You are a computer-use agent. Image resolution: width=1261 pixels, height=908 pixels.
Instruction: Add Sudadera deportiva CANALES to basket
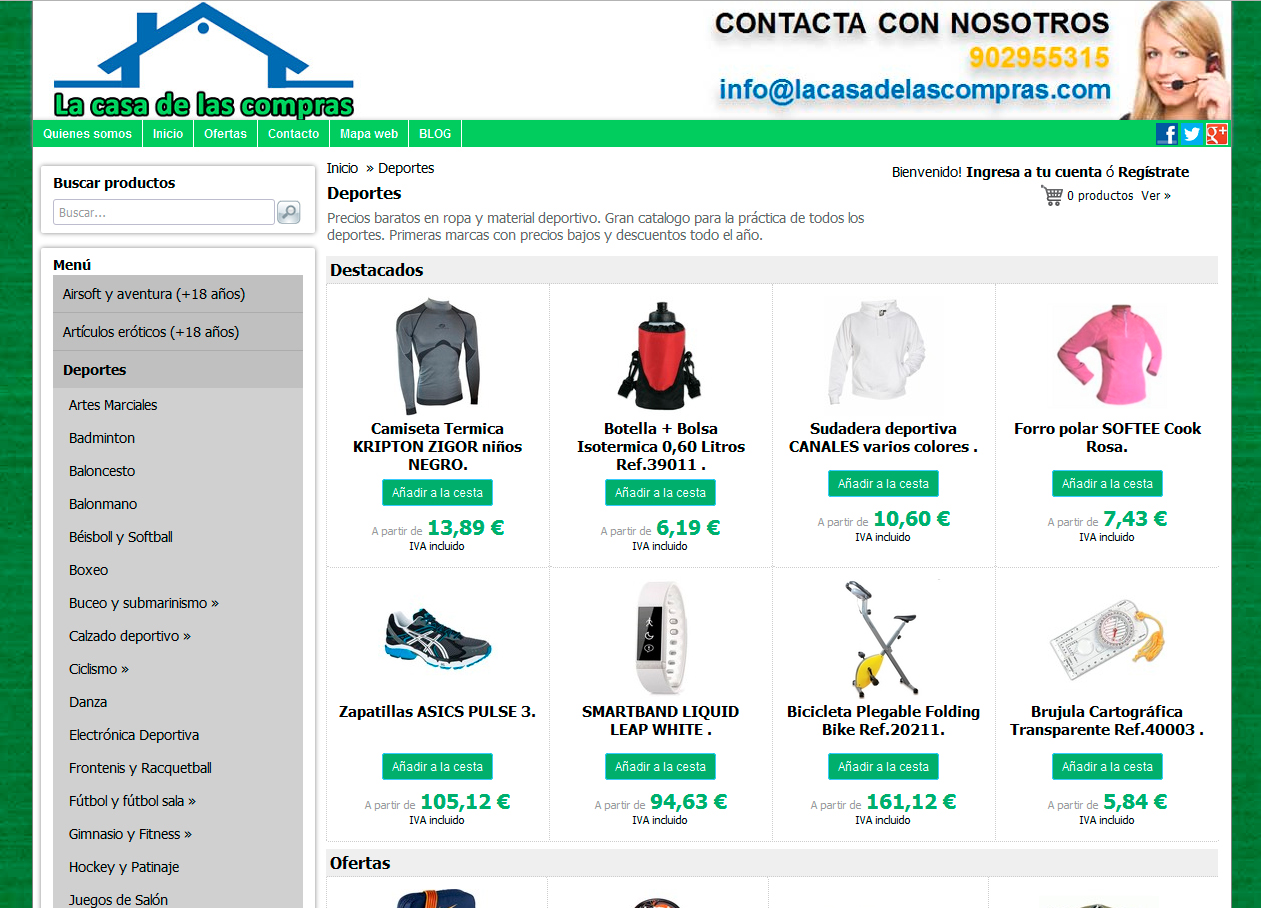point(883,484)
